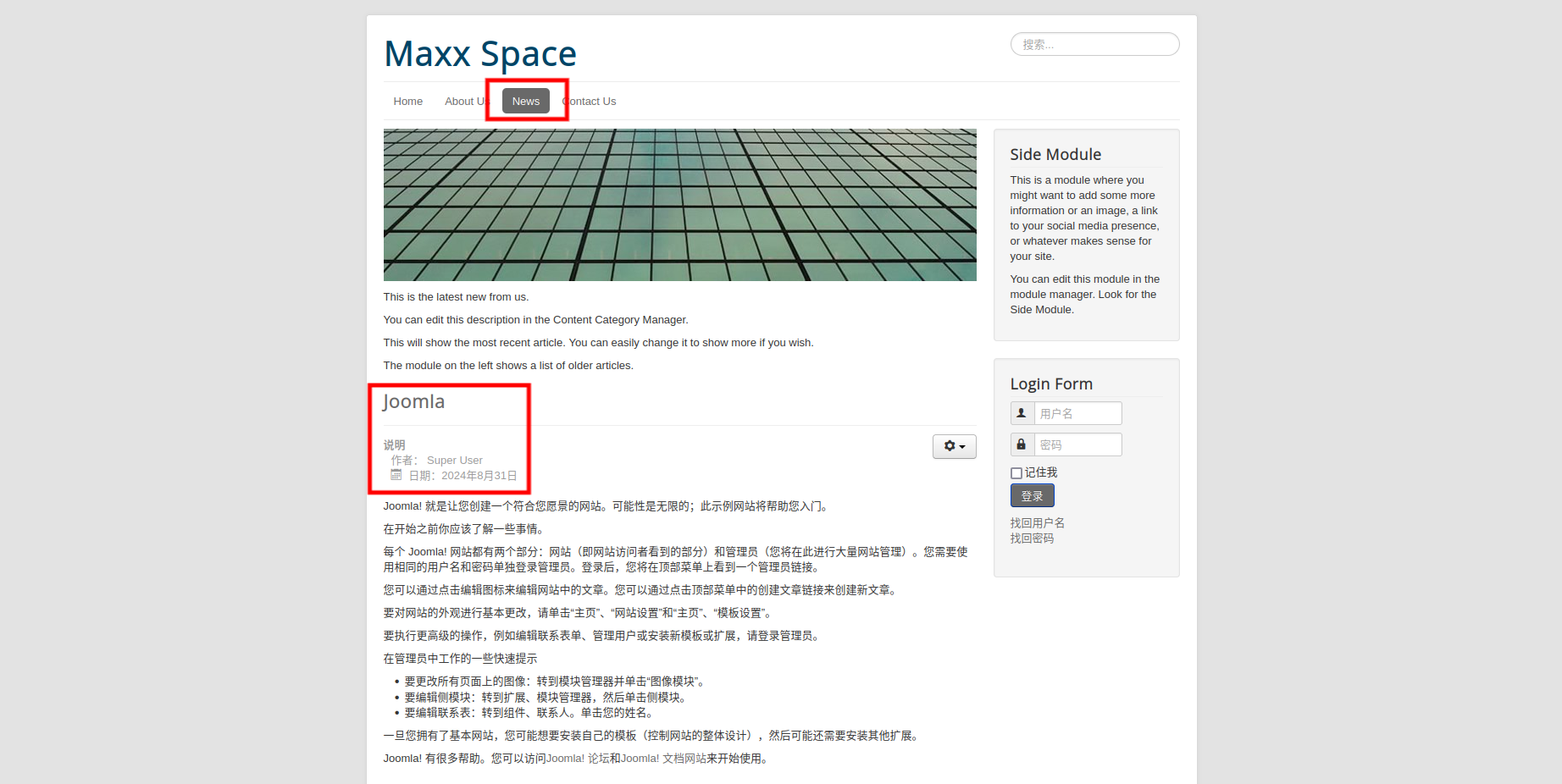Screen dimensions: 1562x784
Task: Open the Maxx Space site title
Action: coord(479,54)
